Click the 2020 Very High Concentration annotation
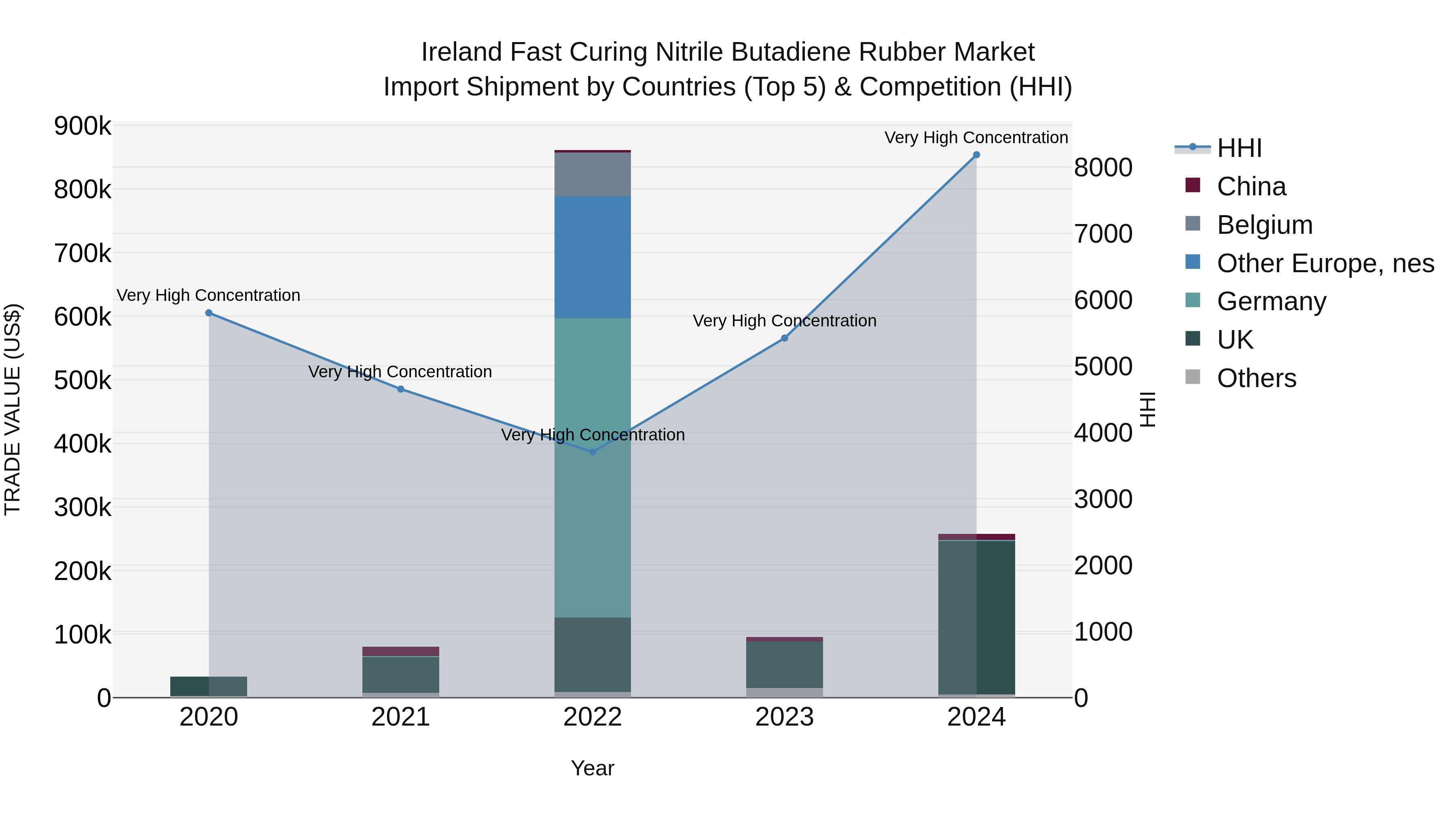This screenshot has width=1456, height=819. coord(209,295)
